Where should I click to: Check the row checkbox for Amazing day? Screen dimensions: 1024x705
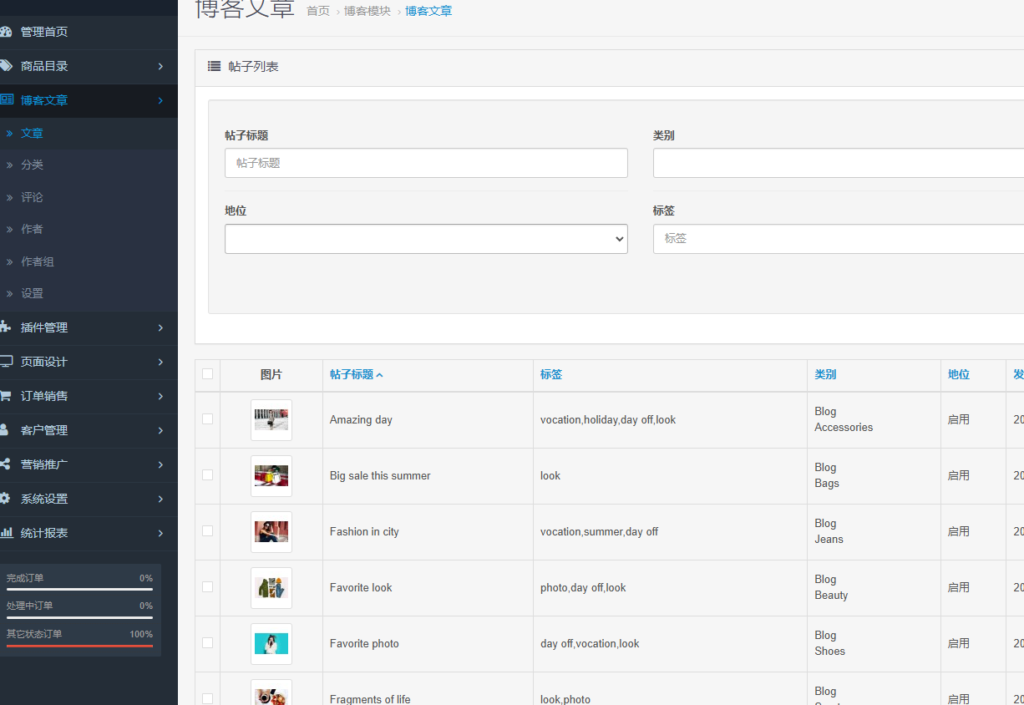(x=208, y=419)
